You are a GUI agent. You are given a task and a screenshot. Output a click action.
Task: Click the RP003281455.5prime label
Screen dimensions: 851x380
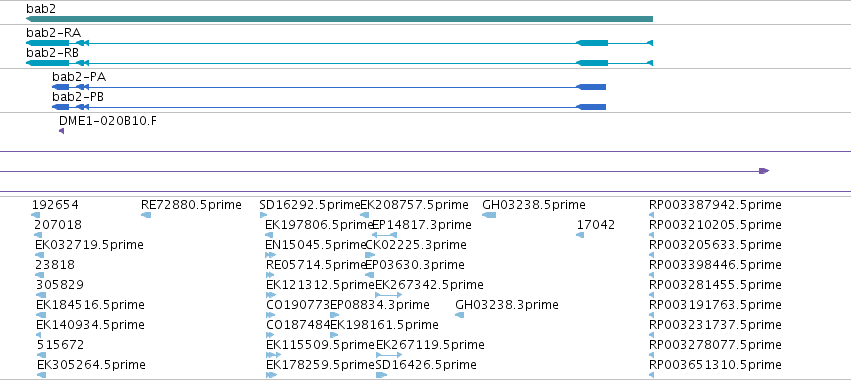tap(715, 284)
